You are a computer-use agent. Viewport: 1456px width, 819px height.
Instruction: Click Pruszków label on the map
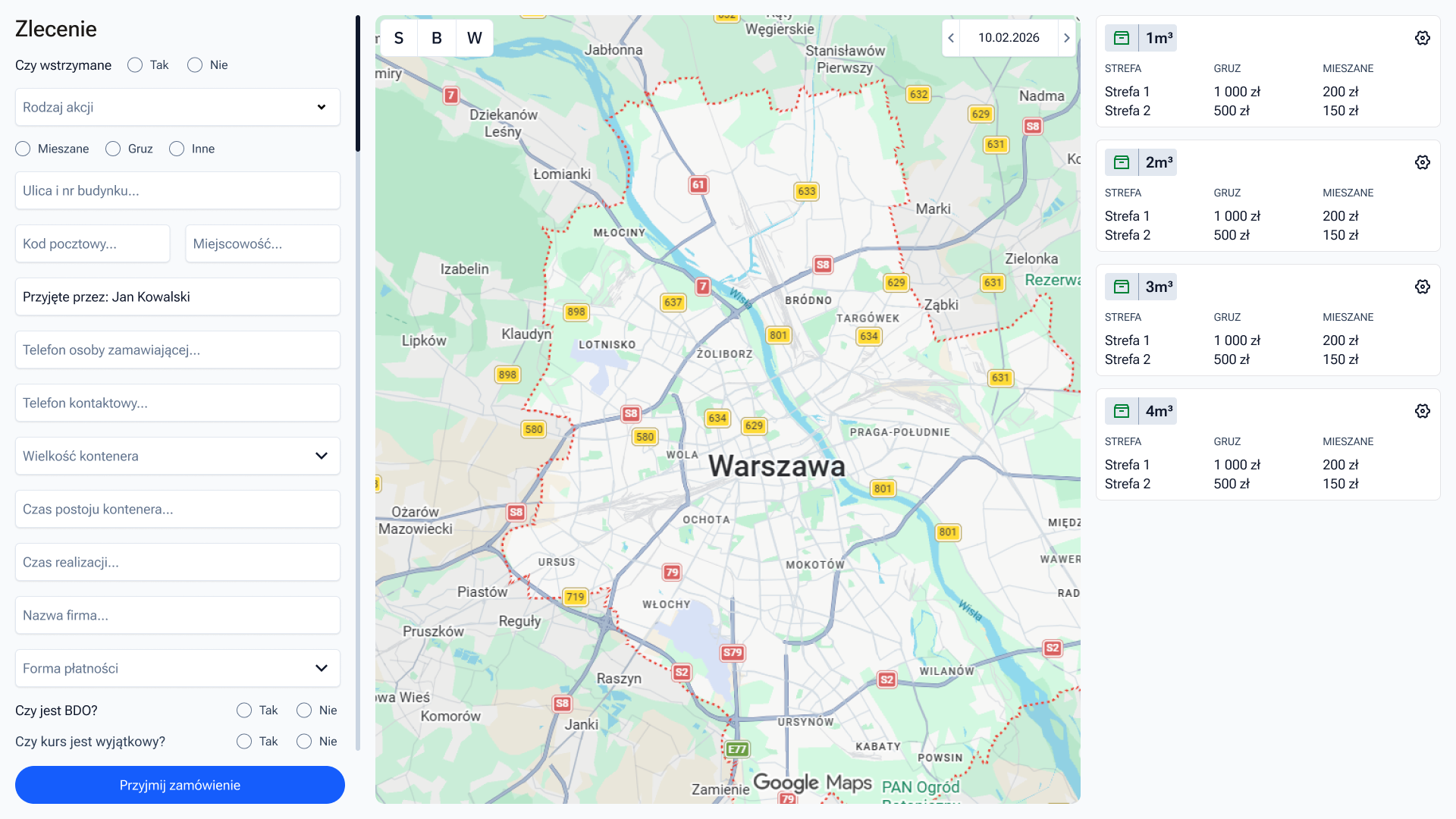433,631
